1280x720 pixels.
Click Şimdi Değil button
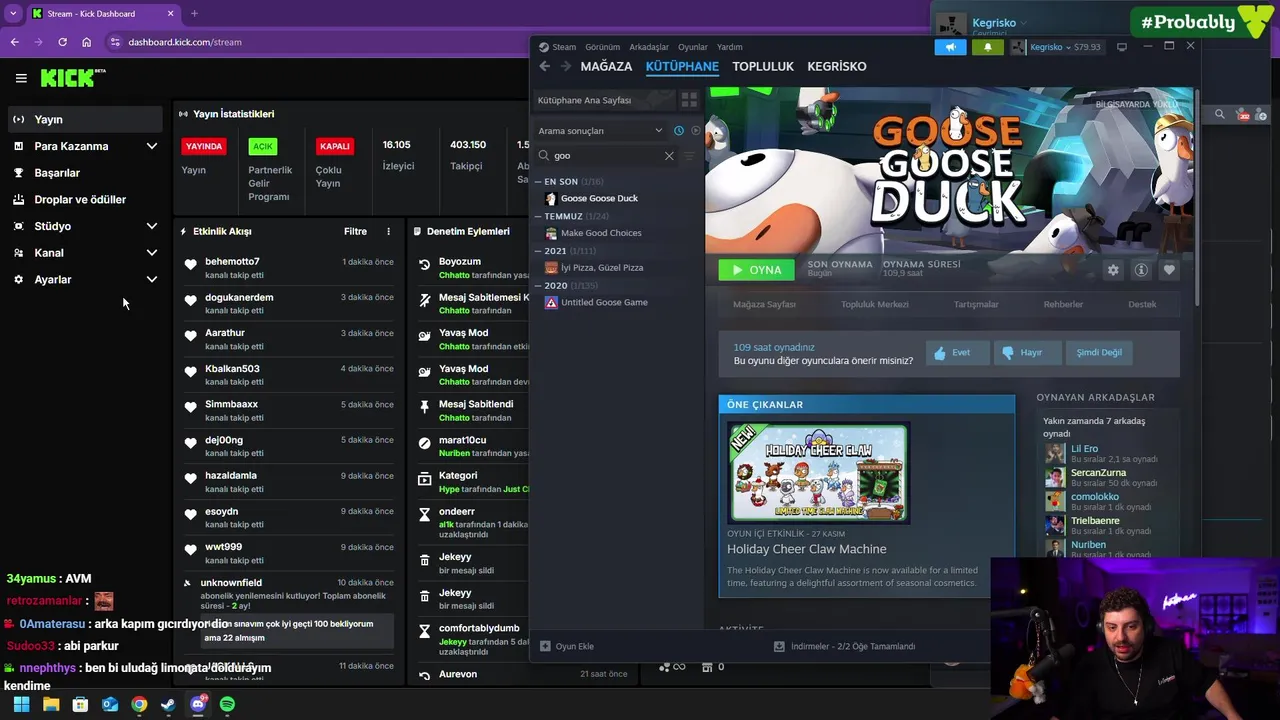coord(1099,352)
